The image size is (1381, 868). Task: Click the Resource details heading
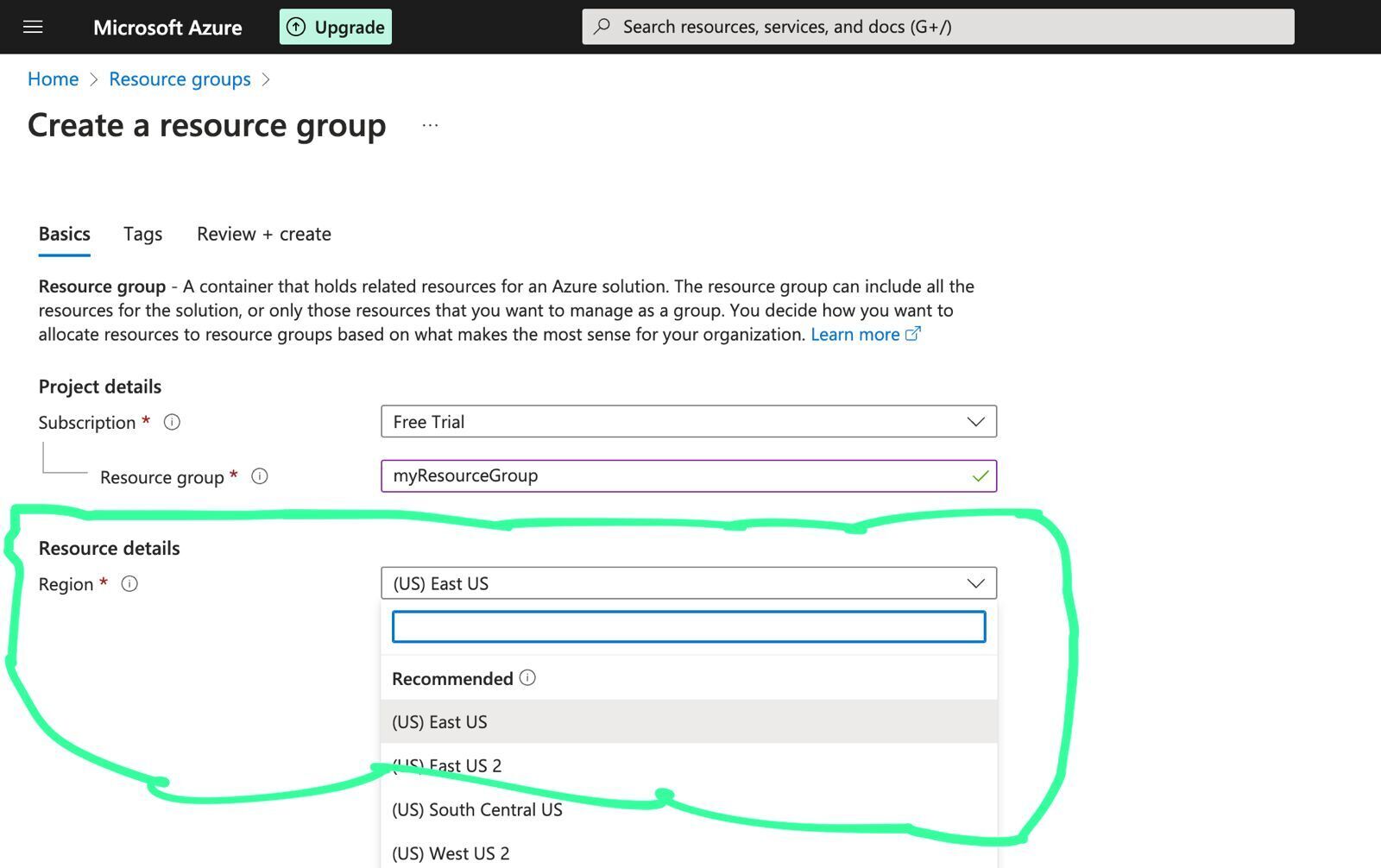[x=110, y=549]
